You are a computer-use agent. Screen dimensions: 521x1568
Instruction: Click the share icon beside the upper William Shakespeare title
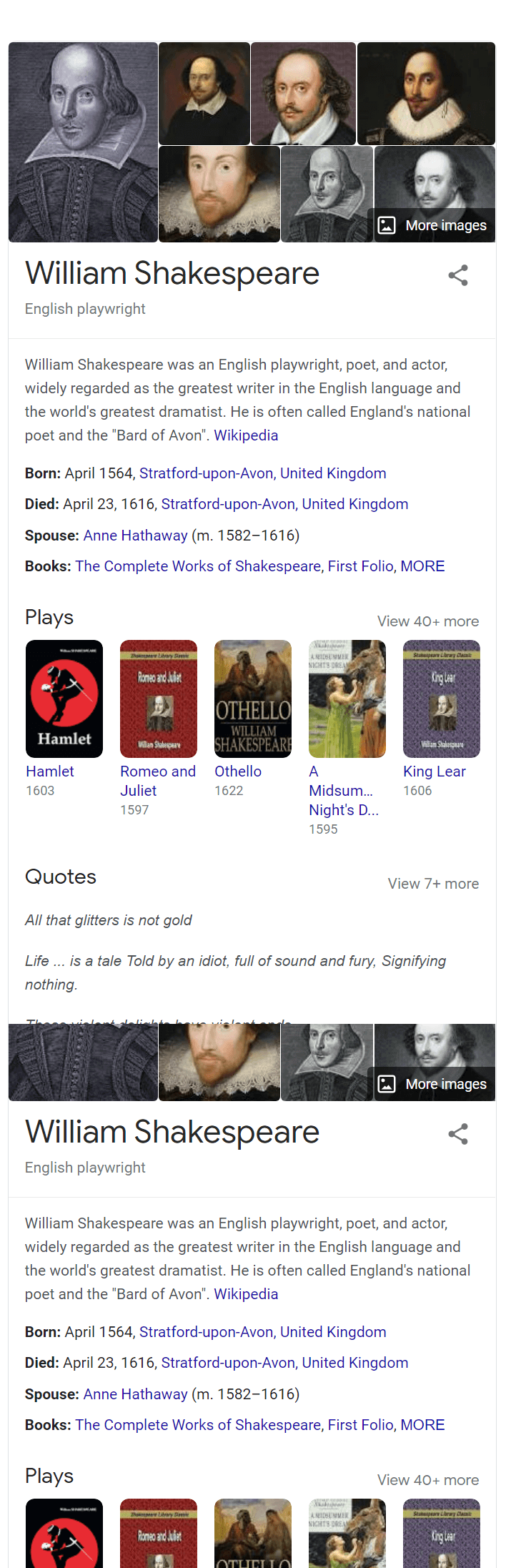click(458, 275)
